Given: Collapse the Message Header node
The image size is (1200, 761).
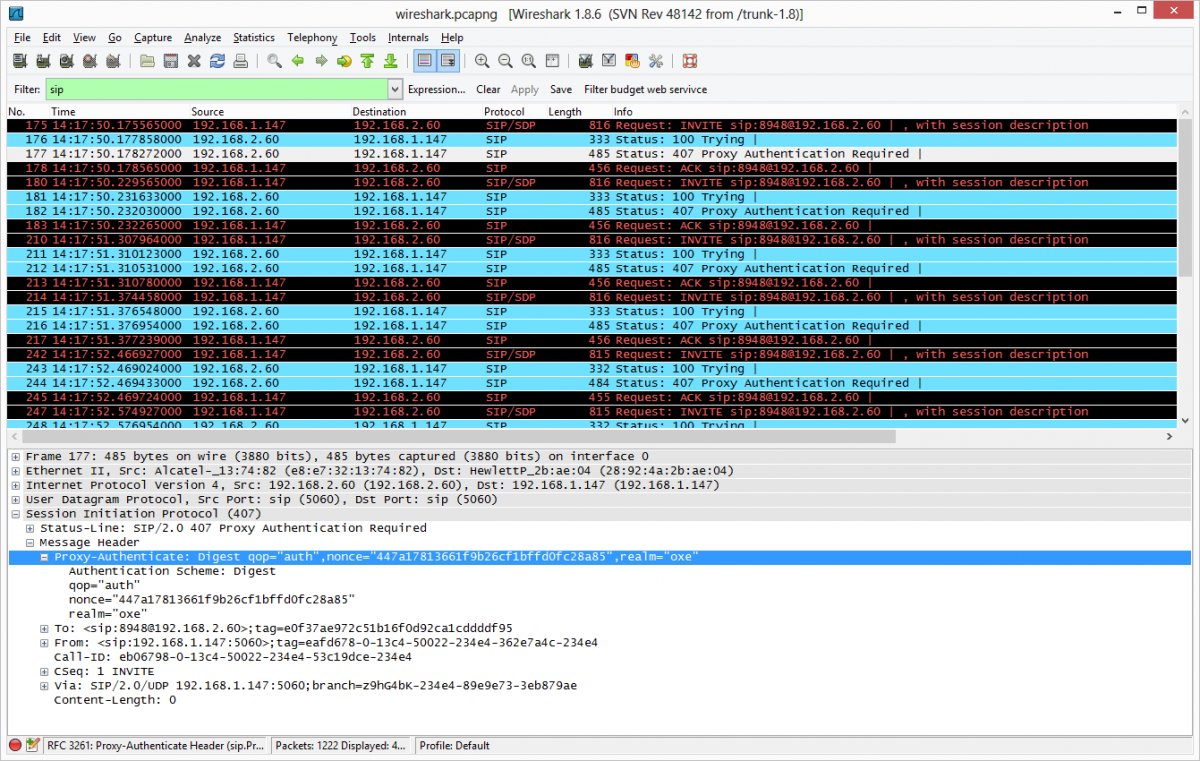Looking at the screenshot, I should click(x=31, y=542).
